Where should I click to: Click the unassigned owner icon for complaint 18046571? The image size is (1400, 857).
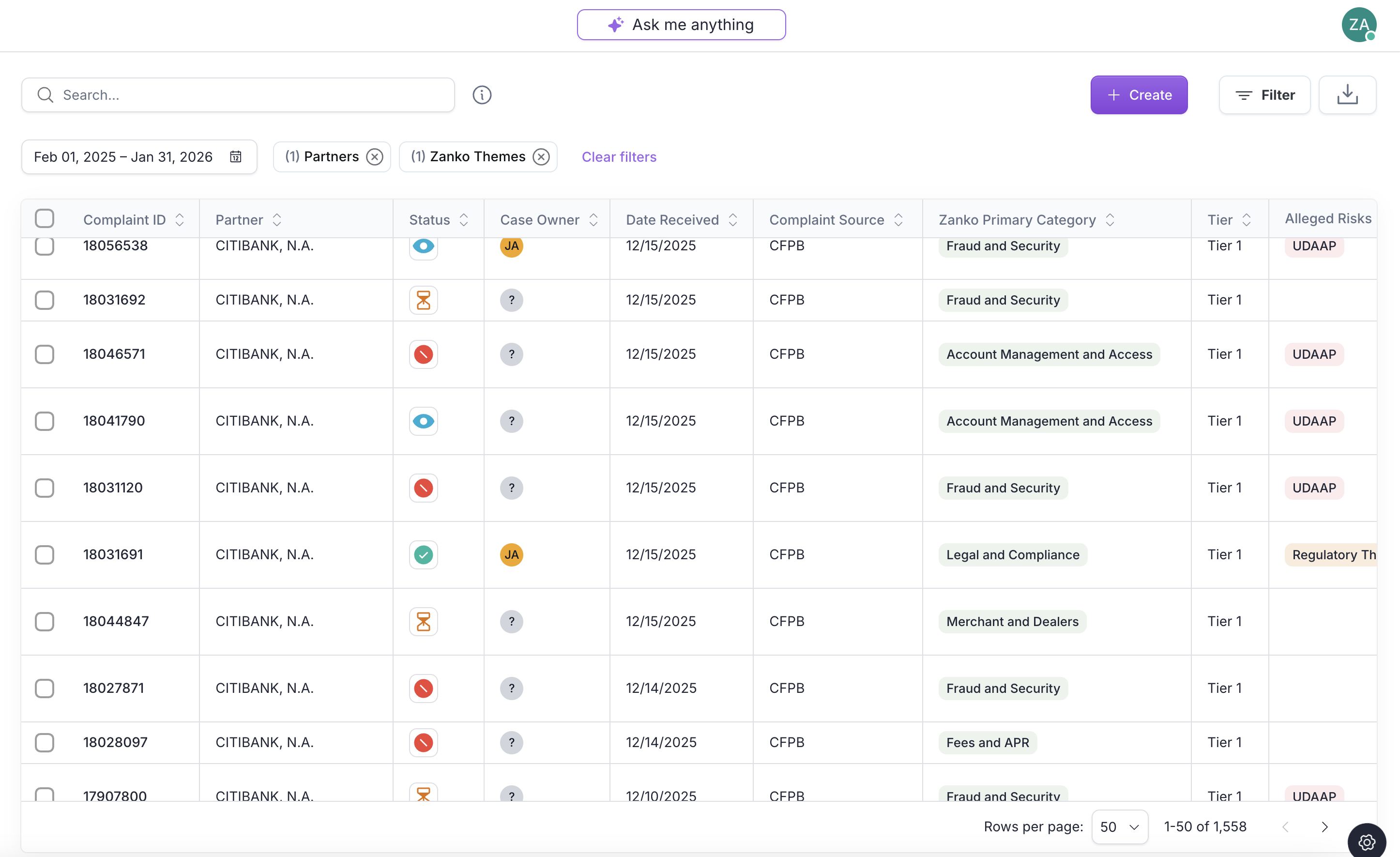512,354
